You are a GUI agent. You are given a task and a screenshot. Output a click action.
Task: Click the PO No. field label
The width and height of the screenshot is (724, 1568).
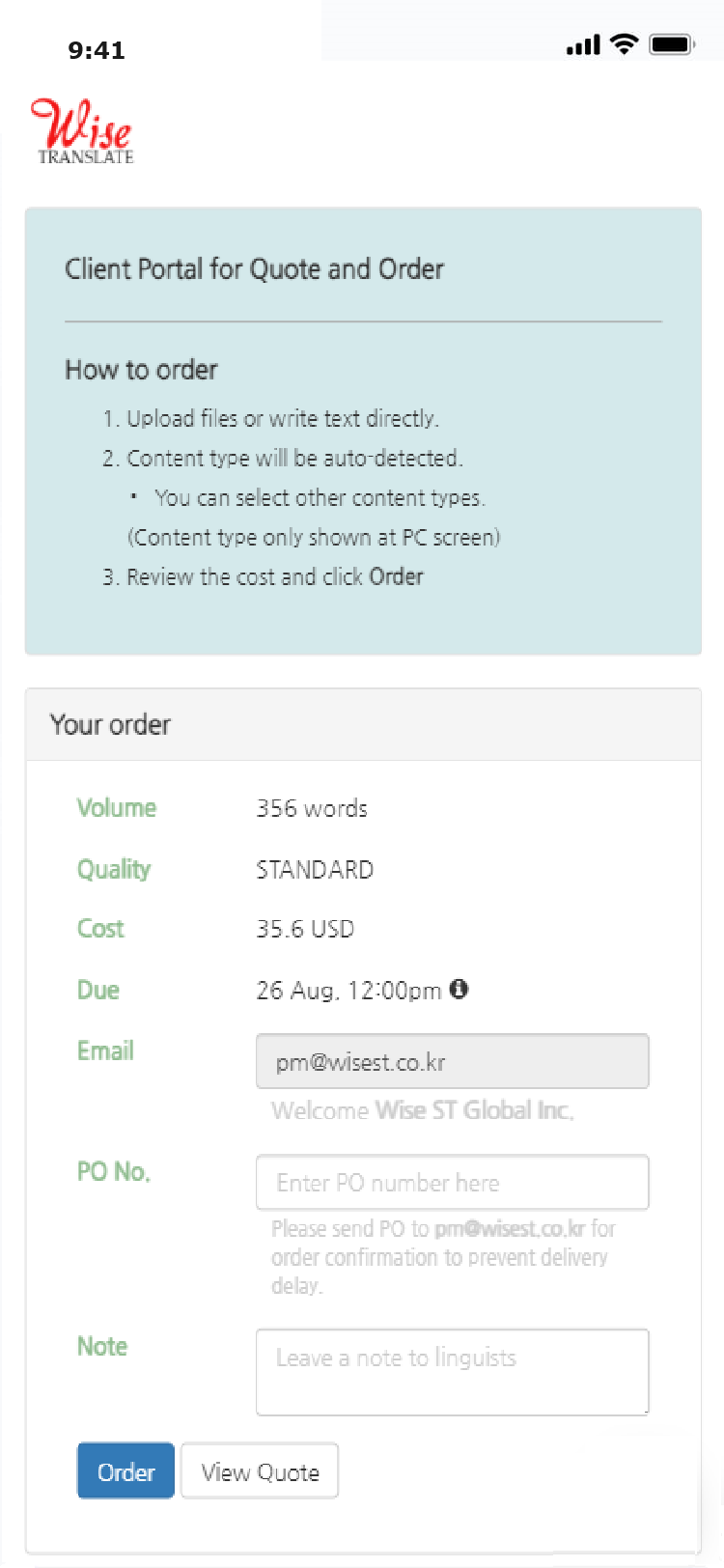point(114,1172)
